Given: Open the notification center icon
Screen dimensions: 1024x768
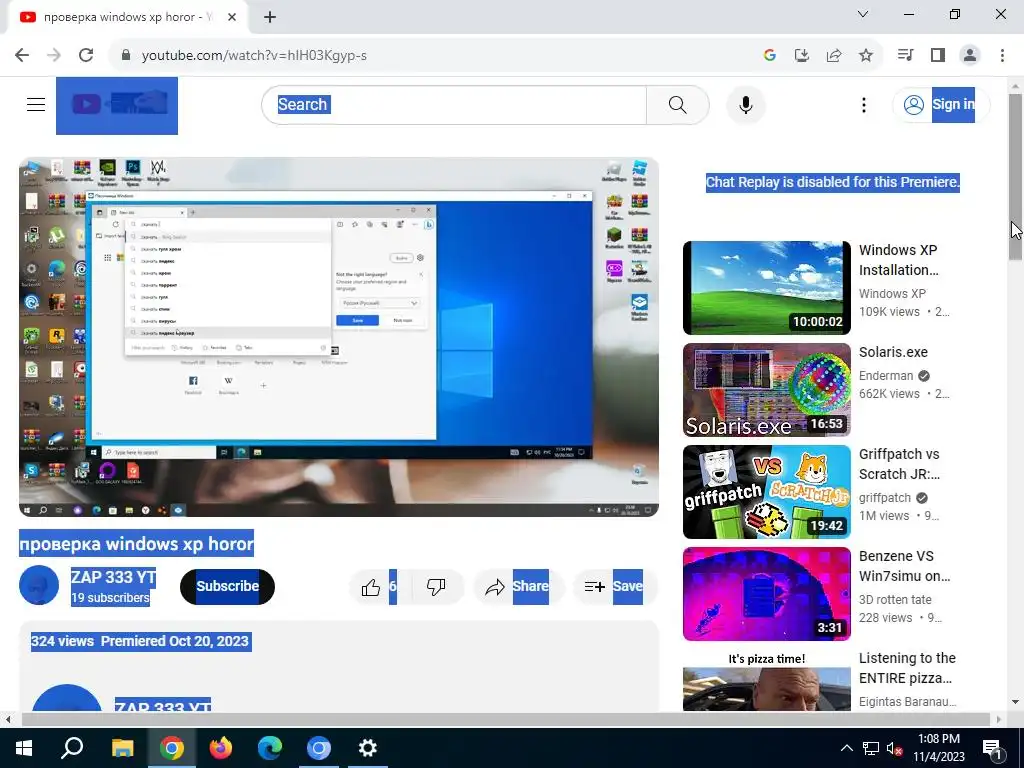Looking at the screenshot, I should pos(992,749).
